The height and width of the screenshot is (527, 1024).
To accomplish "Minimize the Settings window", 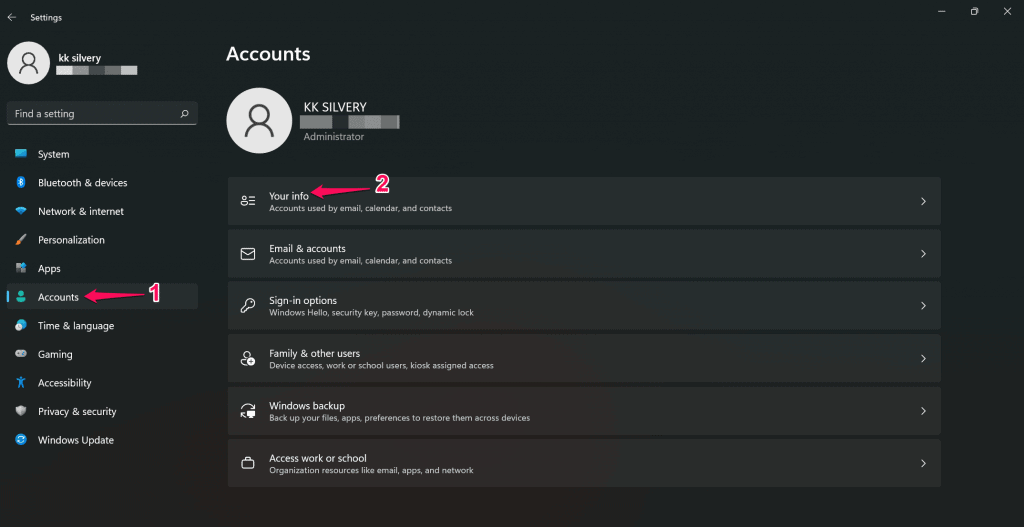I will pos(942,11).
